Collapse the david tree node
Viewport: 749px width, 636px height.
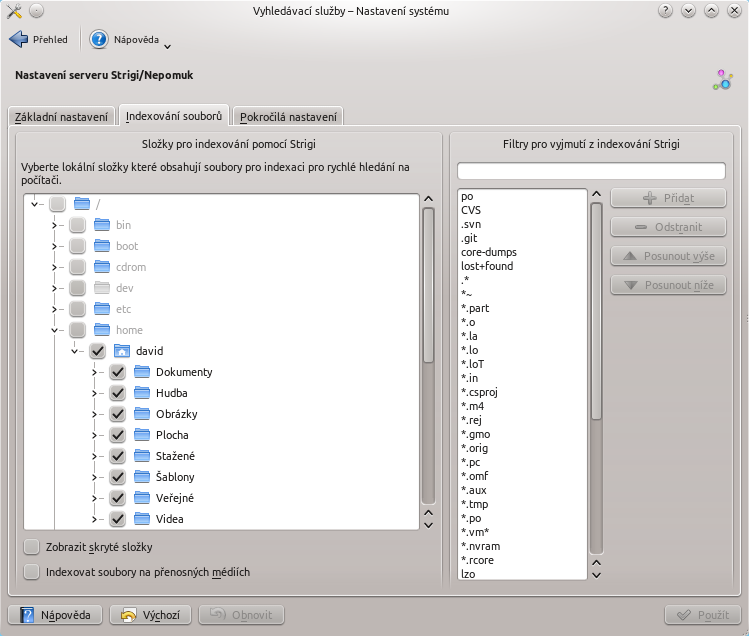click(x=74, y=351)
